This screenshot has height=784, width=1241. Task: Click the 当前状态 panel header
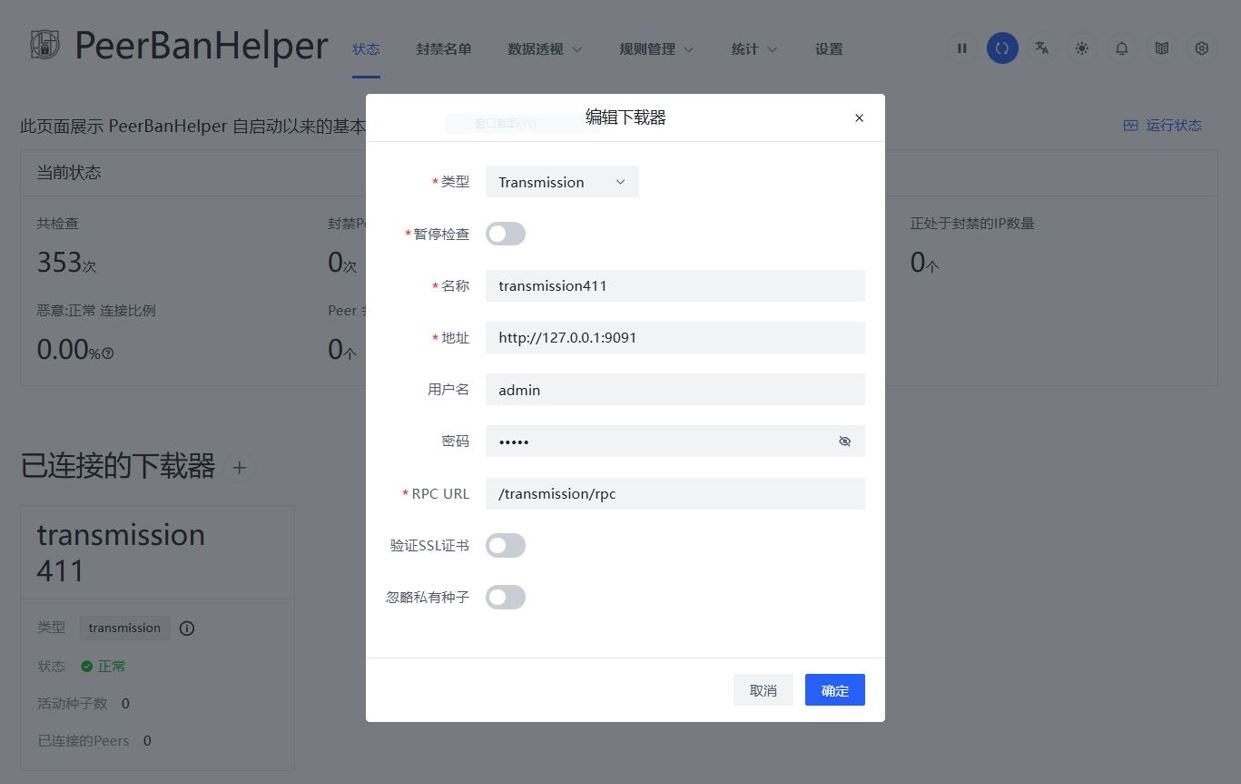click(69, 172)
